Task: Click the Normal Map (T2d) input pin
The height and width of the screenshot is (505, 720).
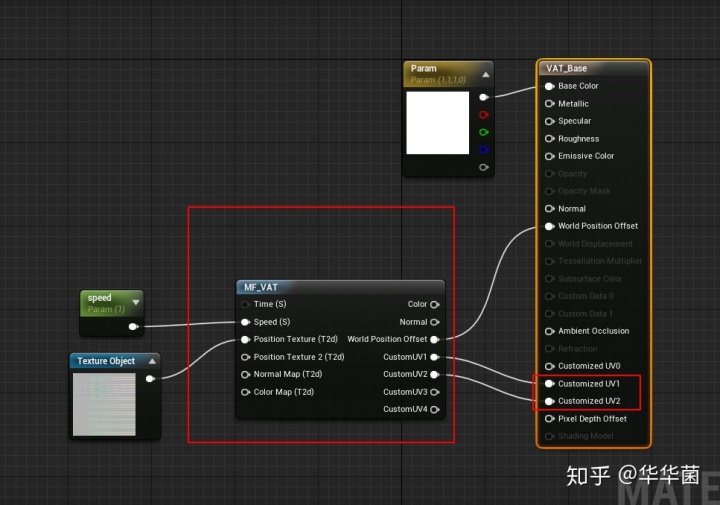Action: (245, 375)
